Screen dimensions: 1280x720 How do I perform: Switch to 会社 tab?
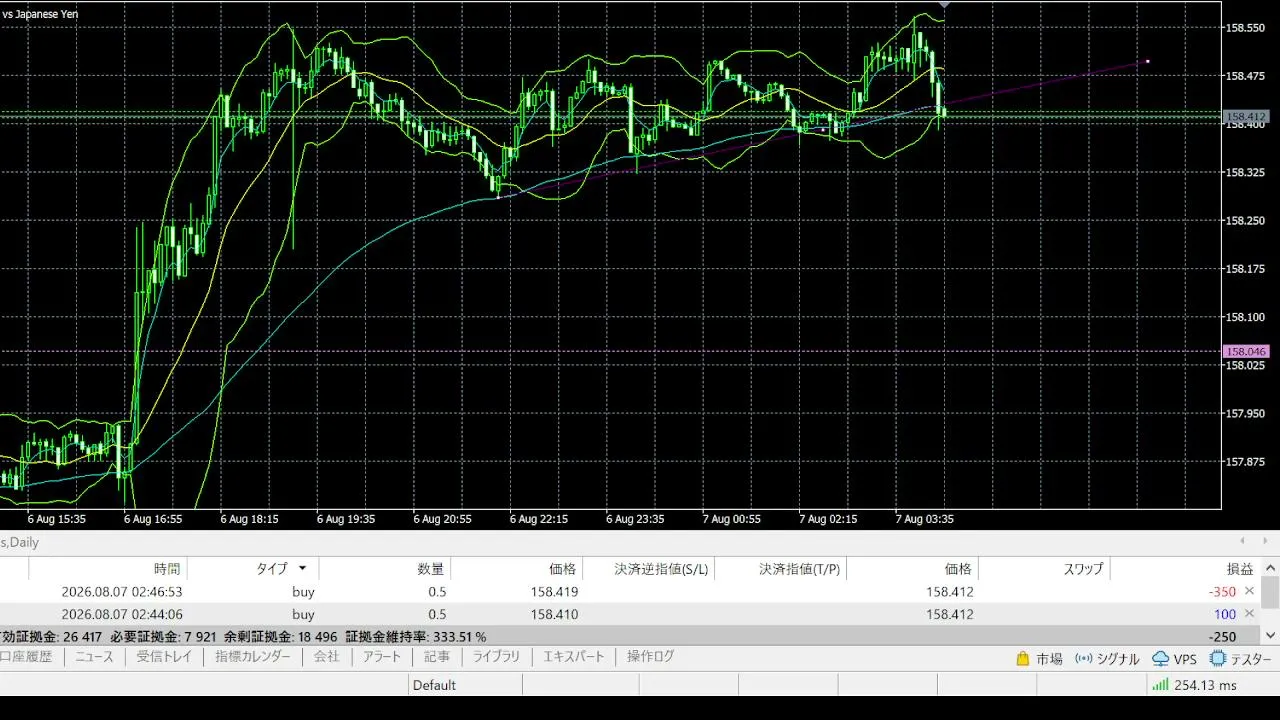326,657
